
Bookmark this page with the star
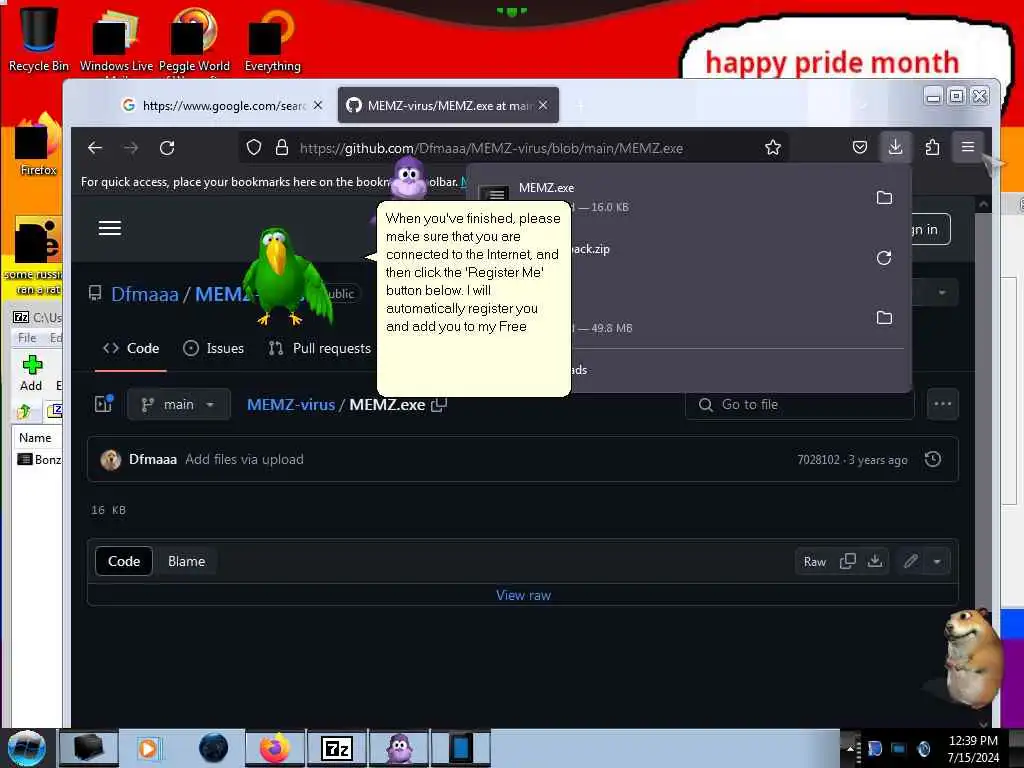click(x=773, y=148)
